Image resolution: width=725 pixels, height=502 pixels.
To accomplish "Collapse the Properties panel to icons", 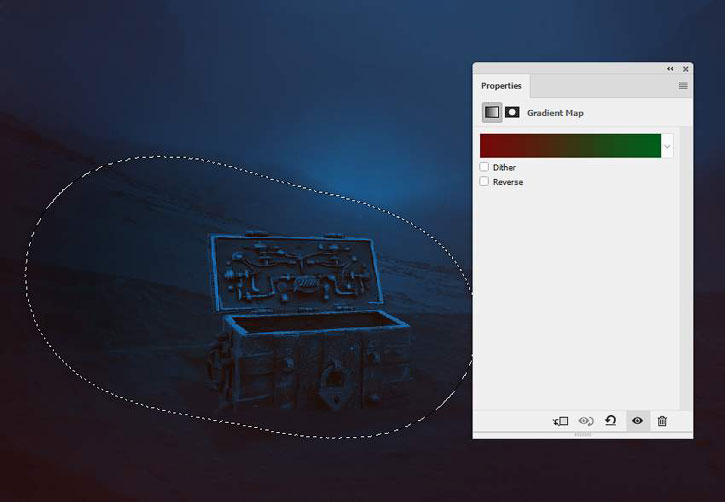I will (x=670, y=69).
